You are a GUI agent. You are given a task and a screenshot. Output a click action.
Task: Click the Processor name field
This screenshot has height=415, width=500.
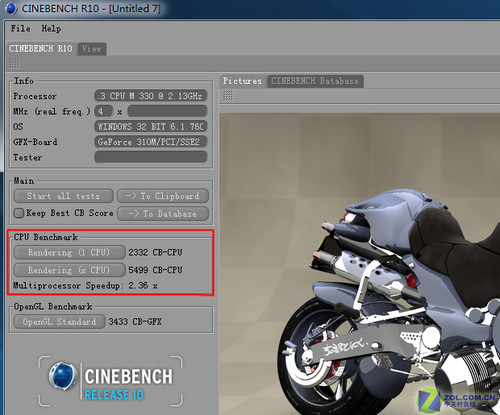(151, 96)
